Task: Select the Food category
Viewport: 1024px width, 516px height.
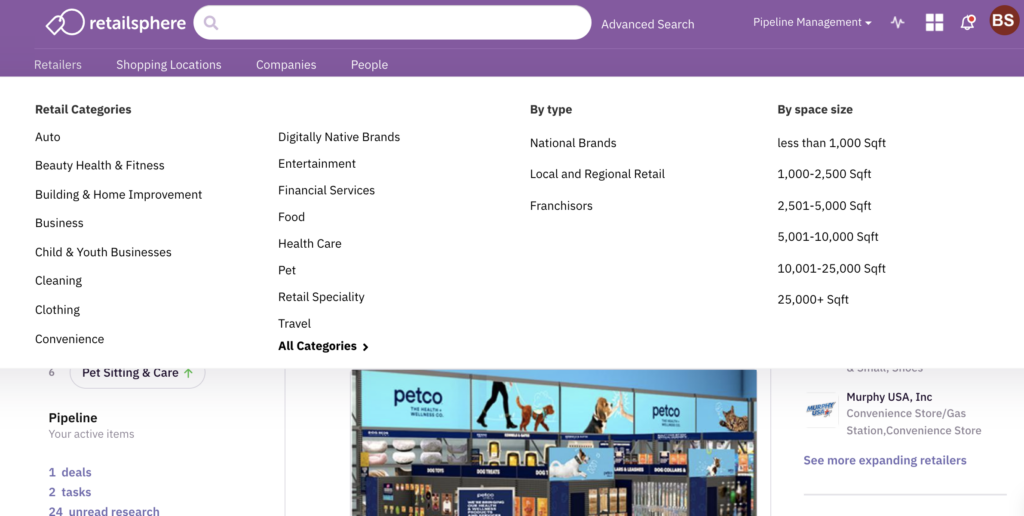Action: tap(291, 217)
